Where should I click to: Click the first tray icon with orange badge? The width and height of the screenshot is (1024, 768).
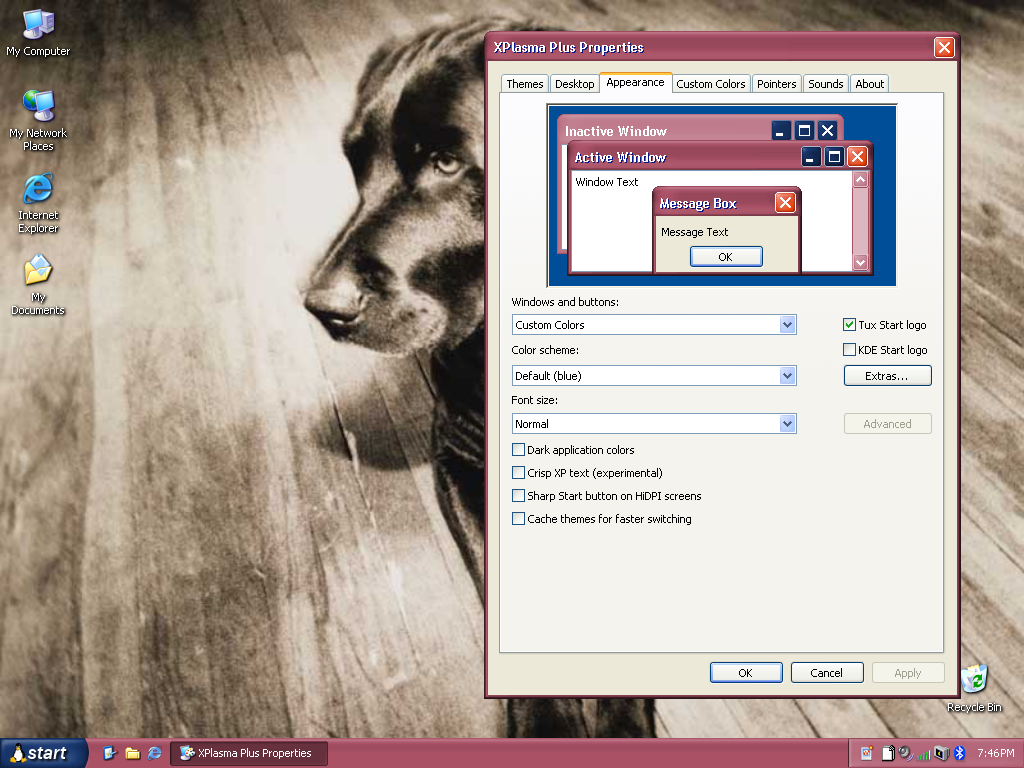867,753
